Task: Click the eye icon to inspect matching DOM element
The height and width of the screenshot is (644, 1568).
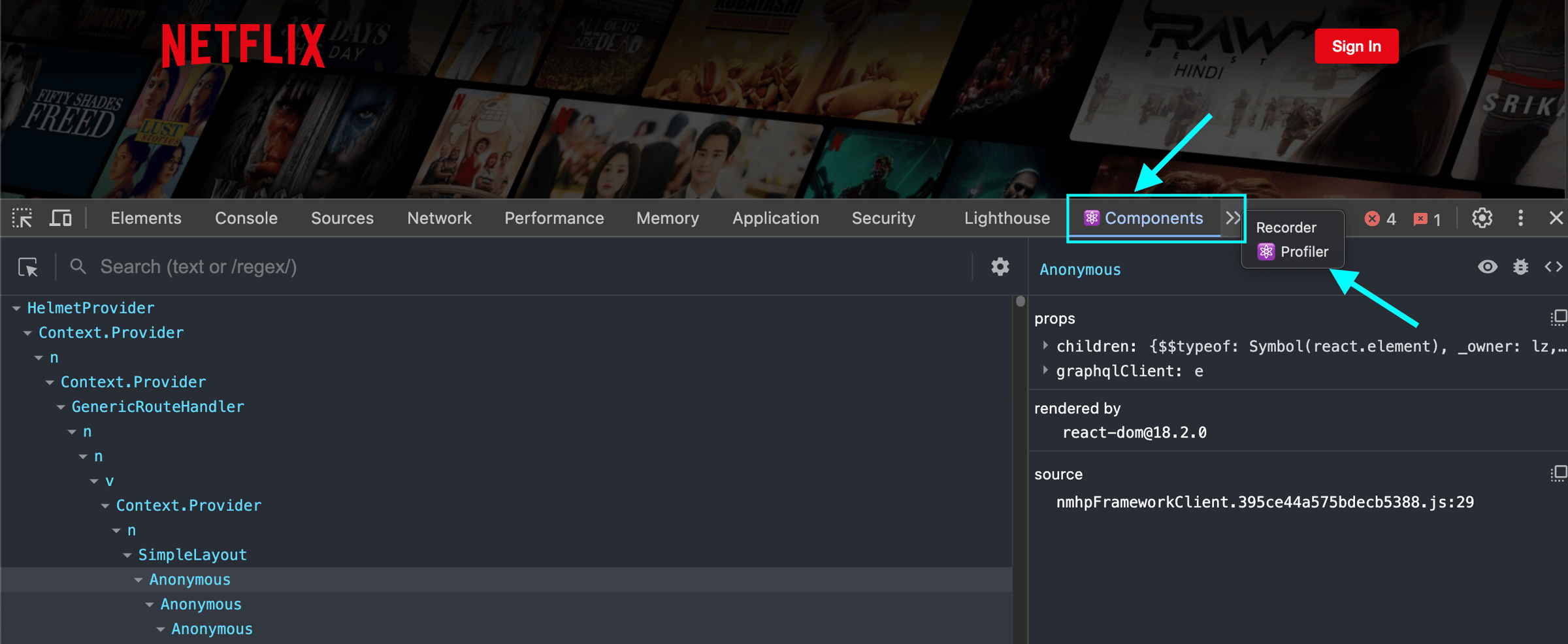Action: coord(1488,266)
